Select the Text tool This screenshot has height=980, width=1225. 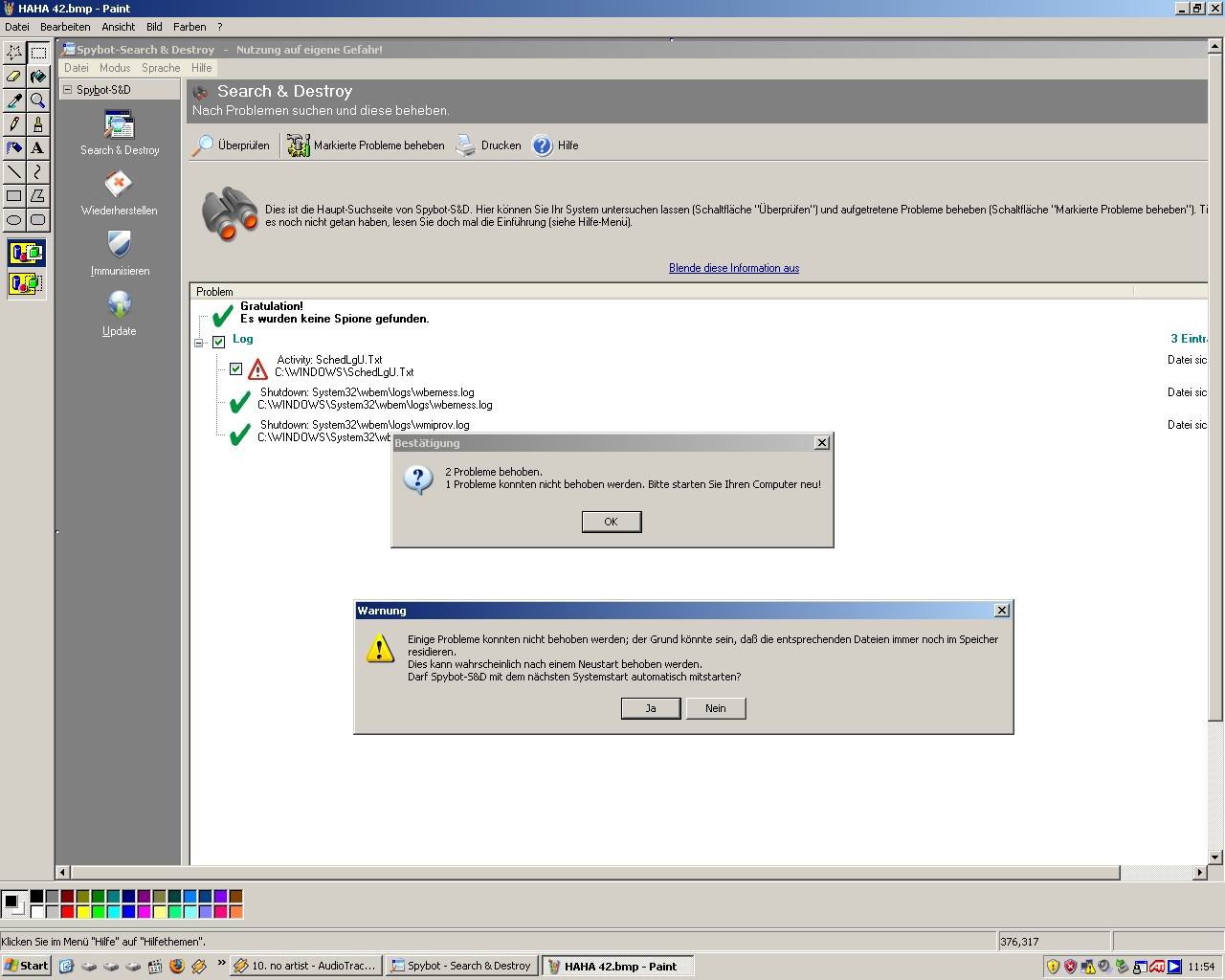(x=38, y=147)
